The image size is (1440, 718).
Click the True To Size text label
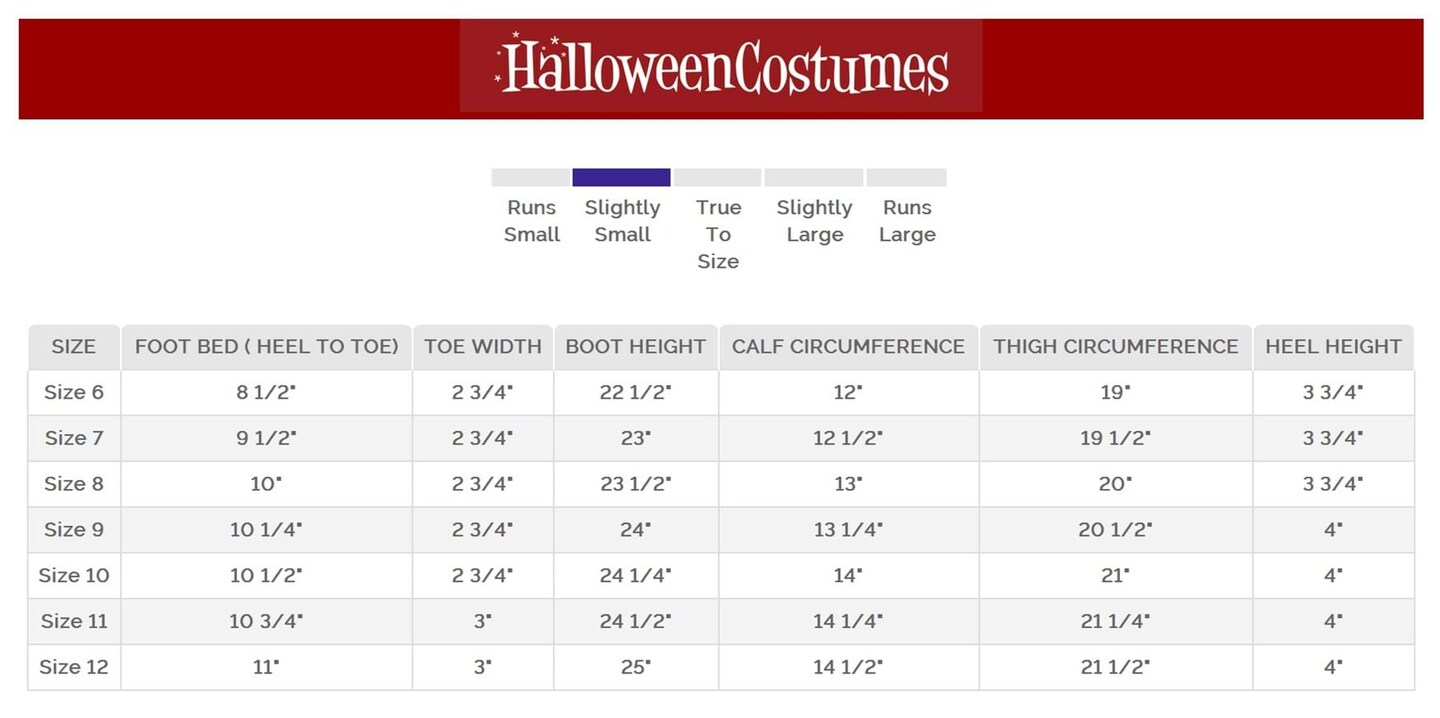(718, 234)
